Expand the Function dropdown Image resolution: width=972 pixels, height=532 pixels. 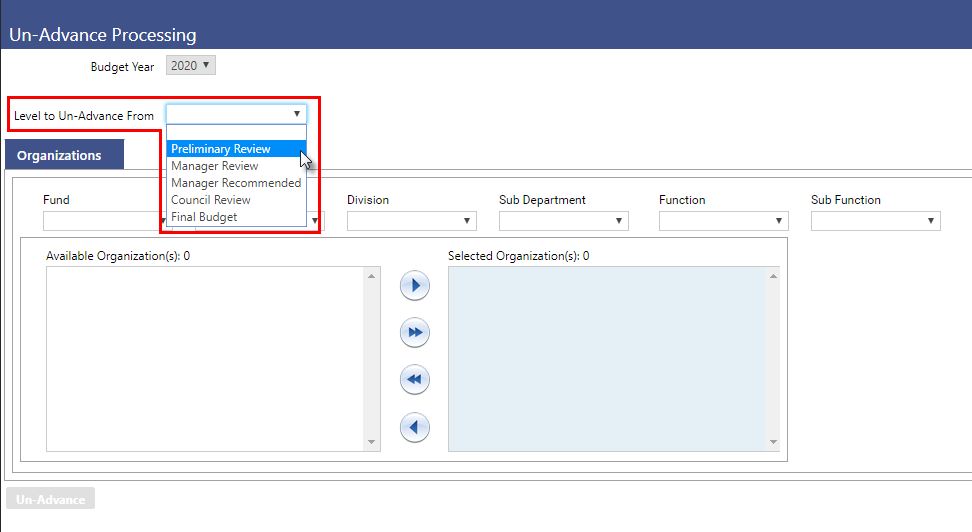[x=723, y=221]
